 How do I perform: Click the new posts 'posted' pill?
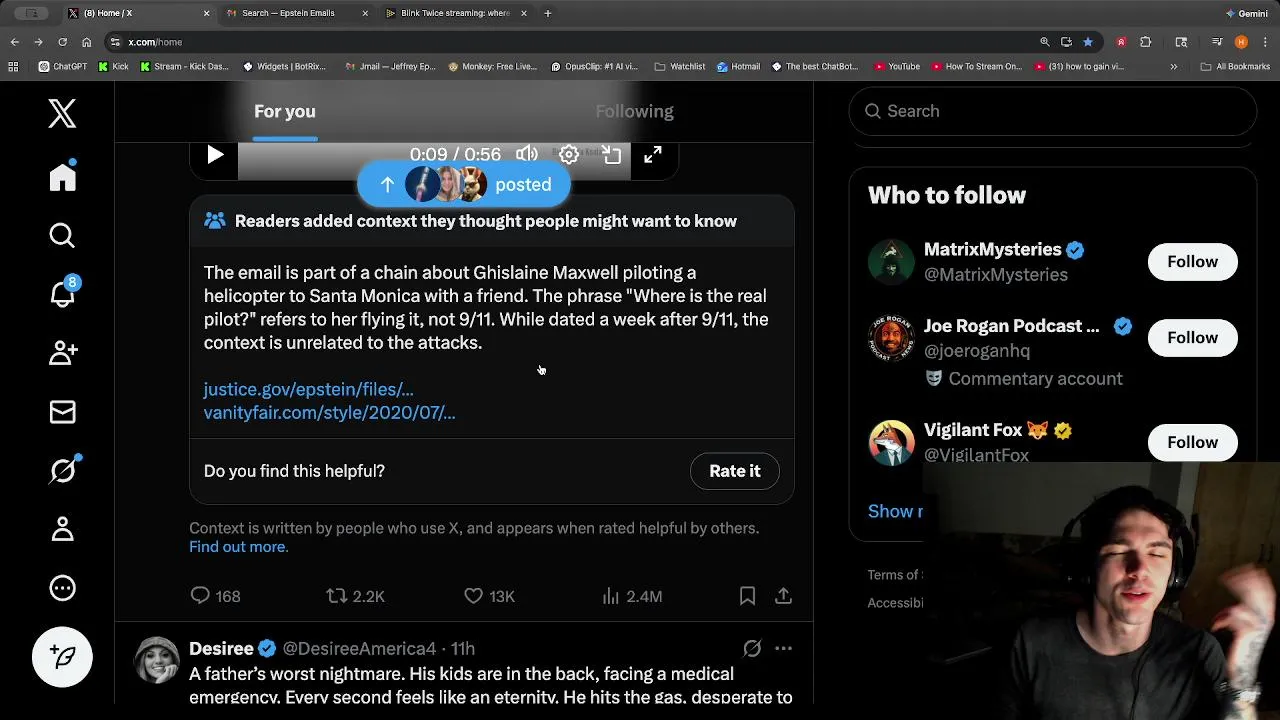[x=464, y=184]
